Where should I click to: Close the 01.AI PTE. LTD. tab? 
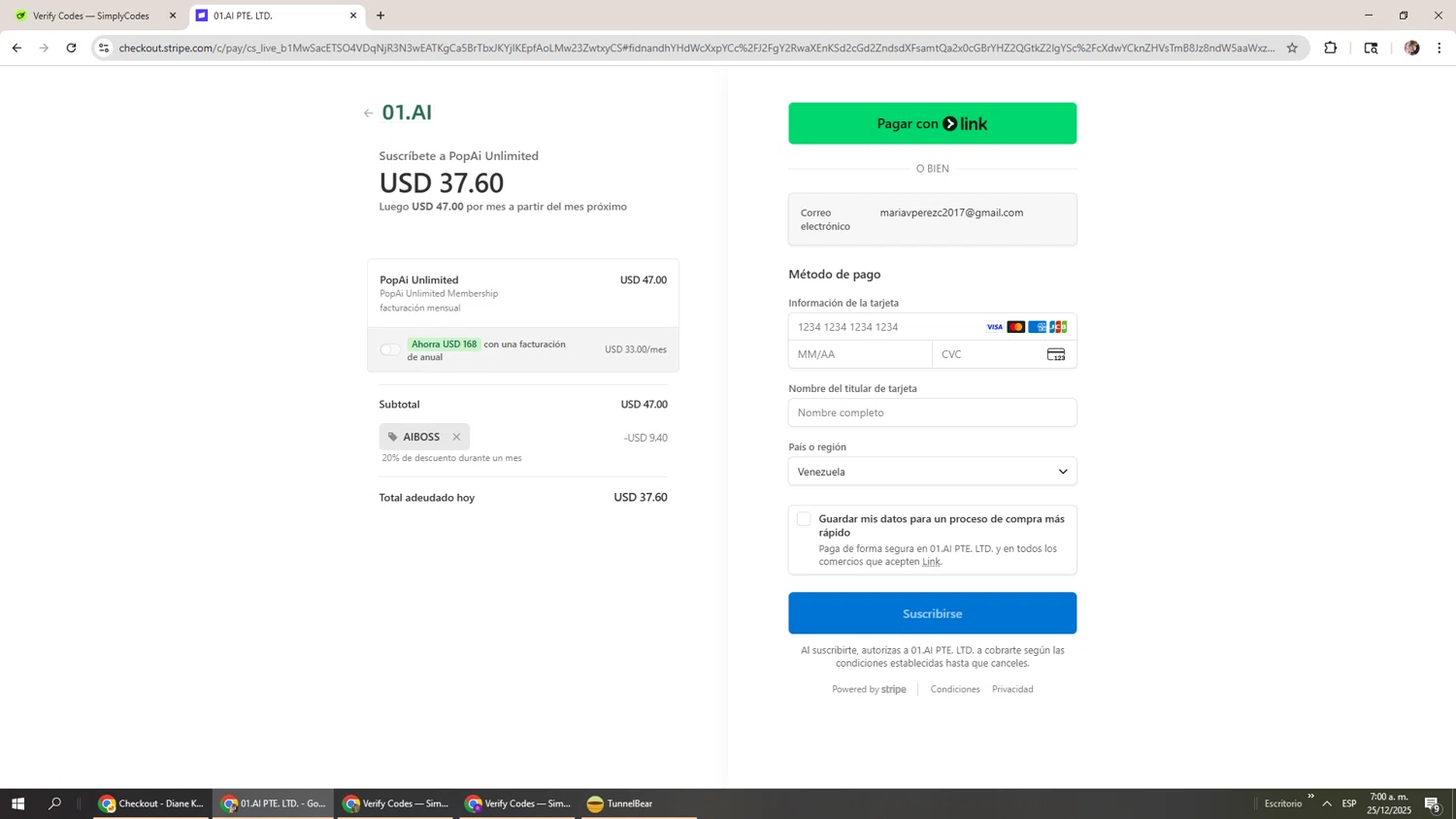point(353,16)
